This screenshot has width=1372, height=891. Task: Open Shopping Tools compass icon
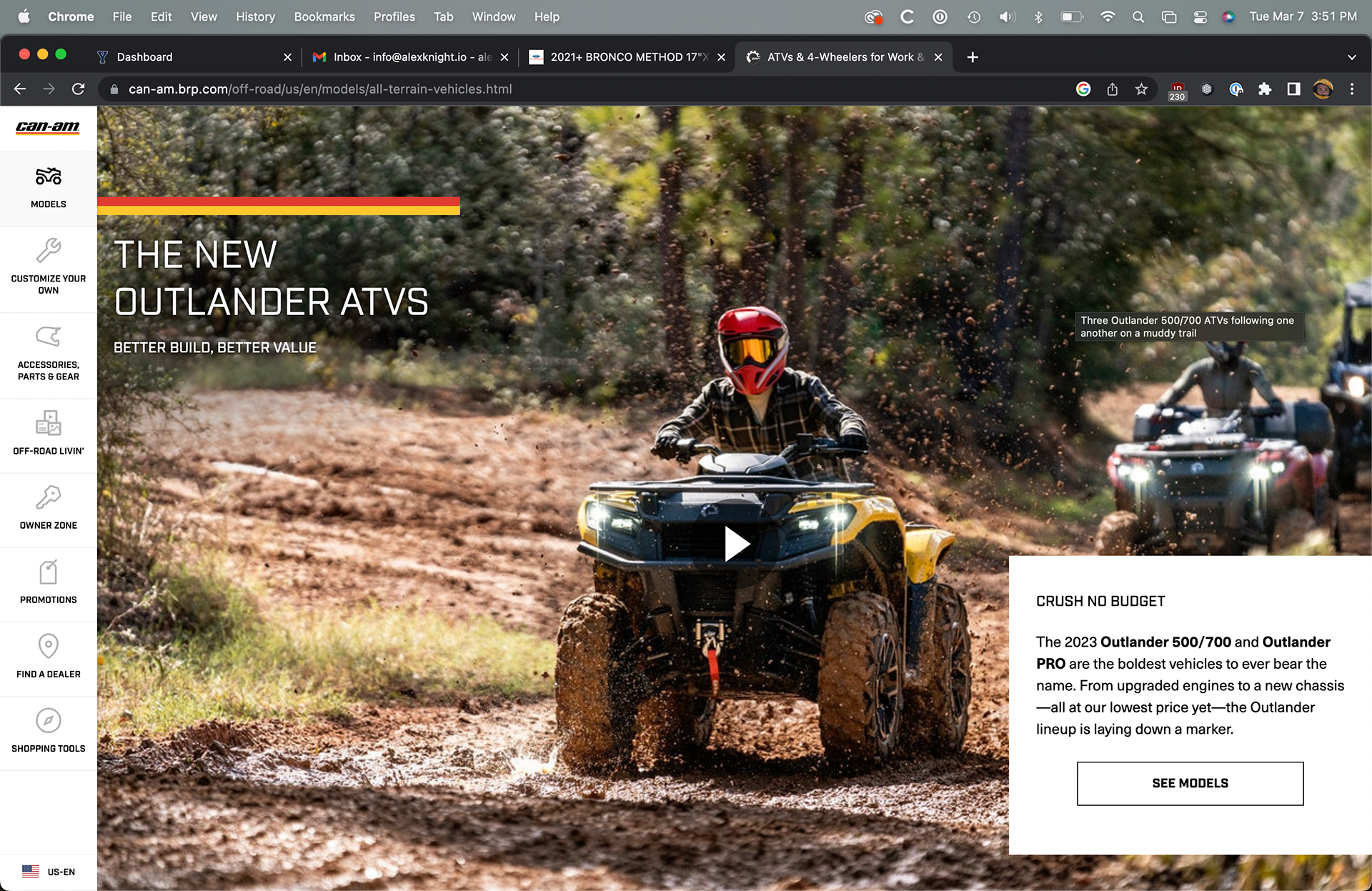tap(48, 720)
